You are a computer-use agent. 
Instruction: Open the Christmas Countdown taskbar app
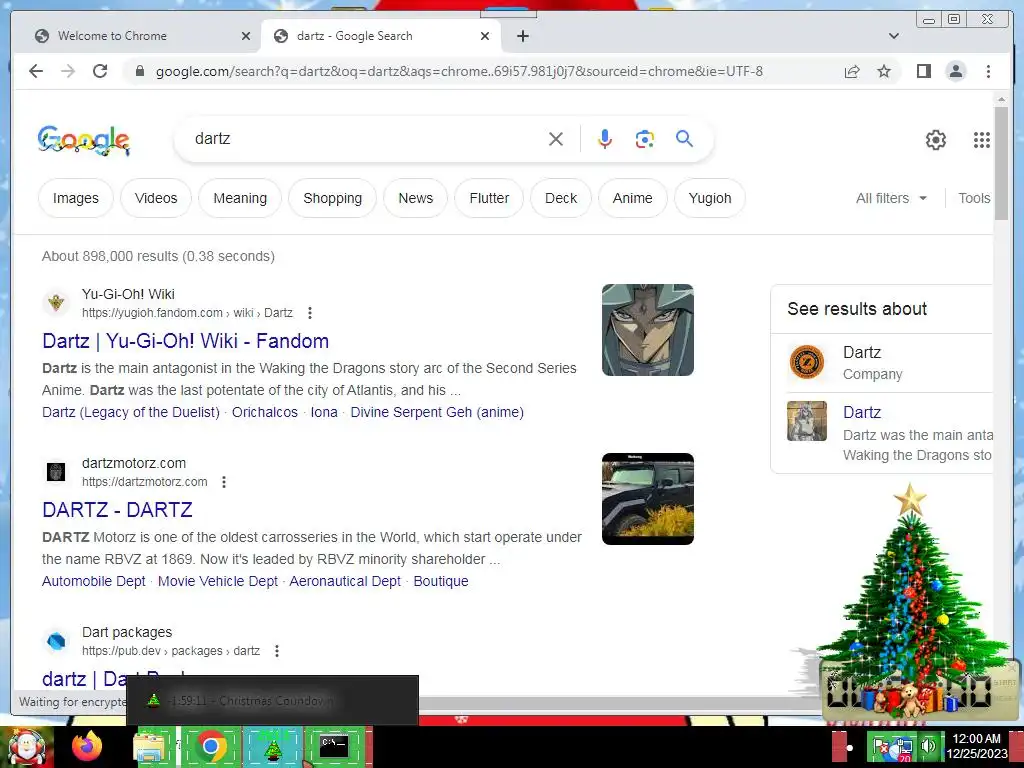[272, 747]
